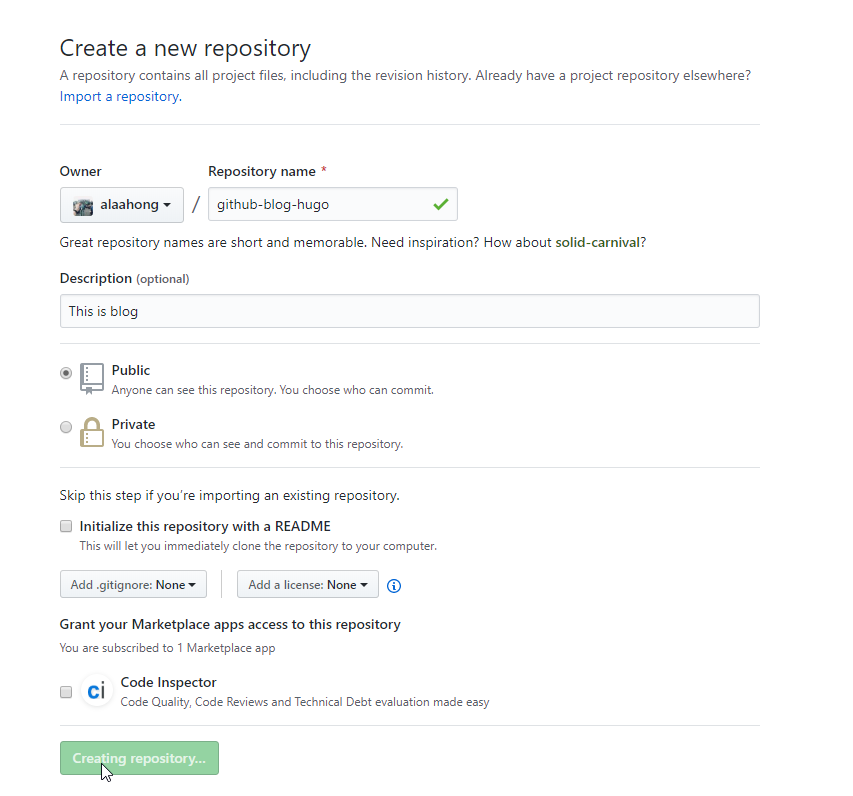Use the solid-carnival name suggestion
This screenshot has height=796, width=853.
point(597,243)
